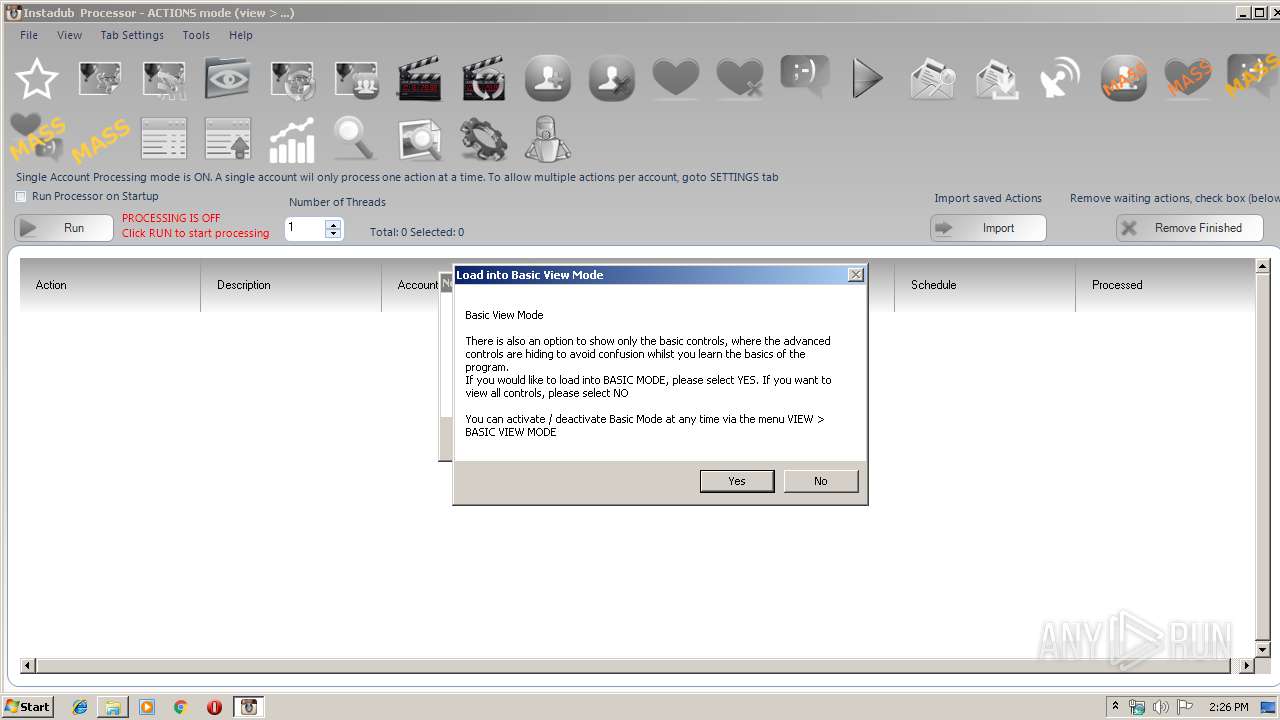Click the plain heart (like) icon
Image resolution: width=1280 pixels, height=720 pixels.
coord(676,78)
